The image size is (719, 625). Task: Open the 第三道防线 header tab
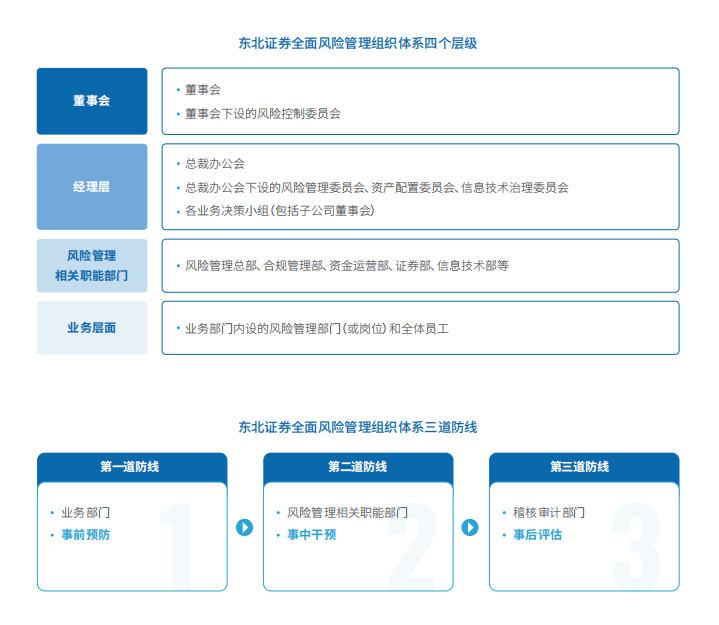583,467
